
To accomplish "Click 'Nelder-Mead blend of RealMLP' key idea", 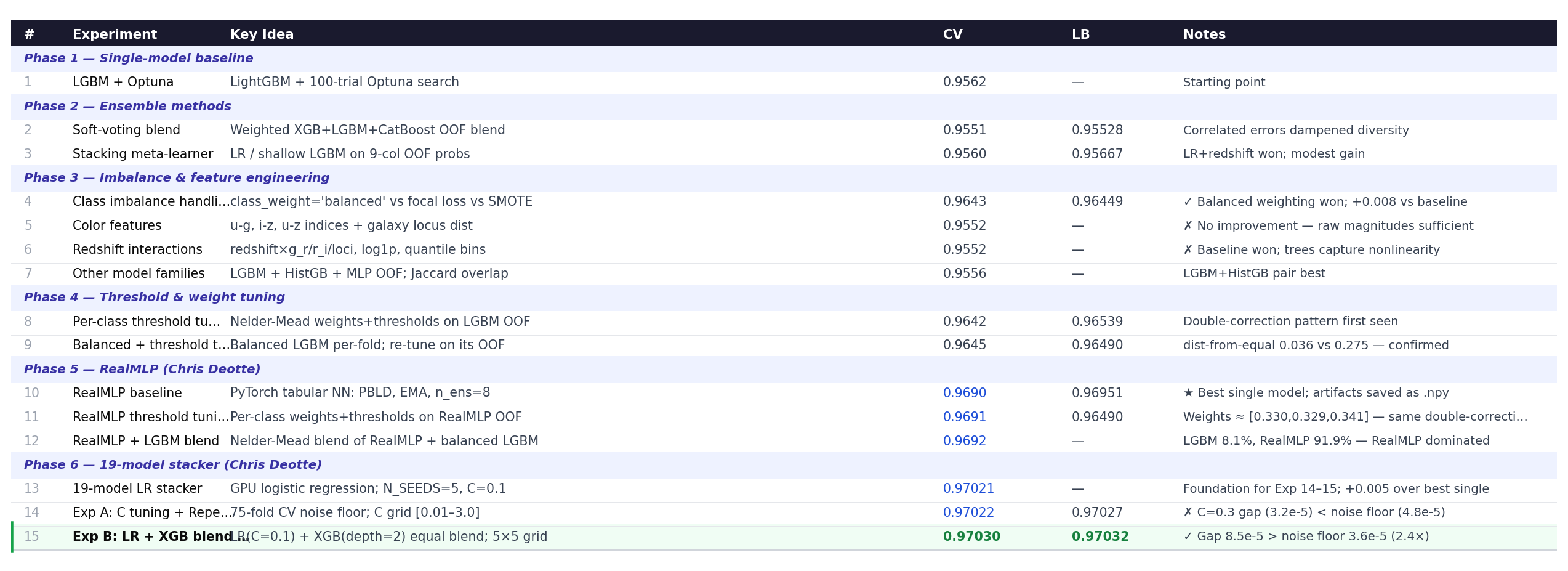I will (x=384, y=441).
